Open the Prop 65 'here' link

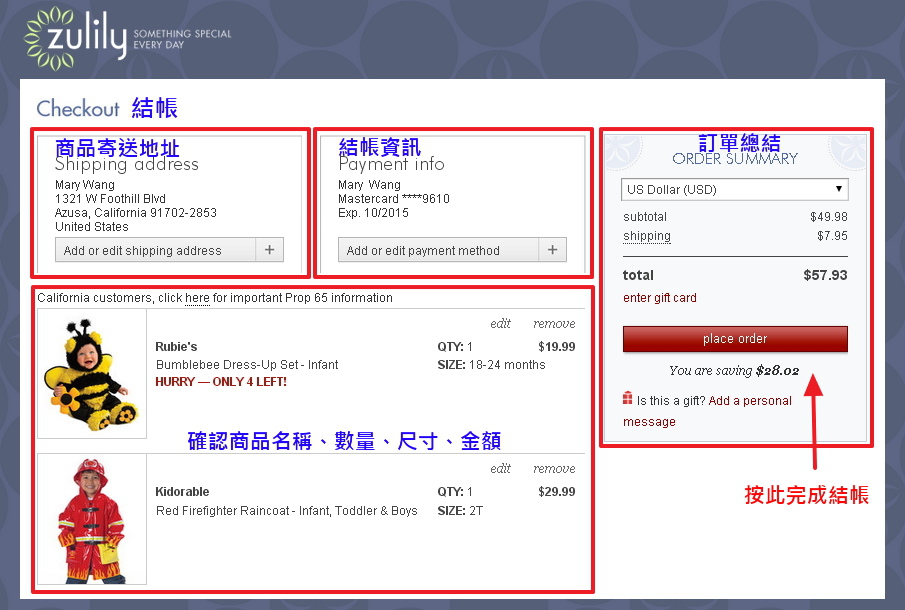click(197, 298)
